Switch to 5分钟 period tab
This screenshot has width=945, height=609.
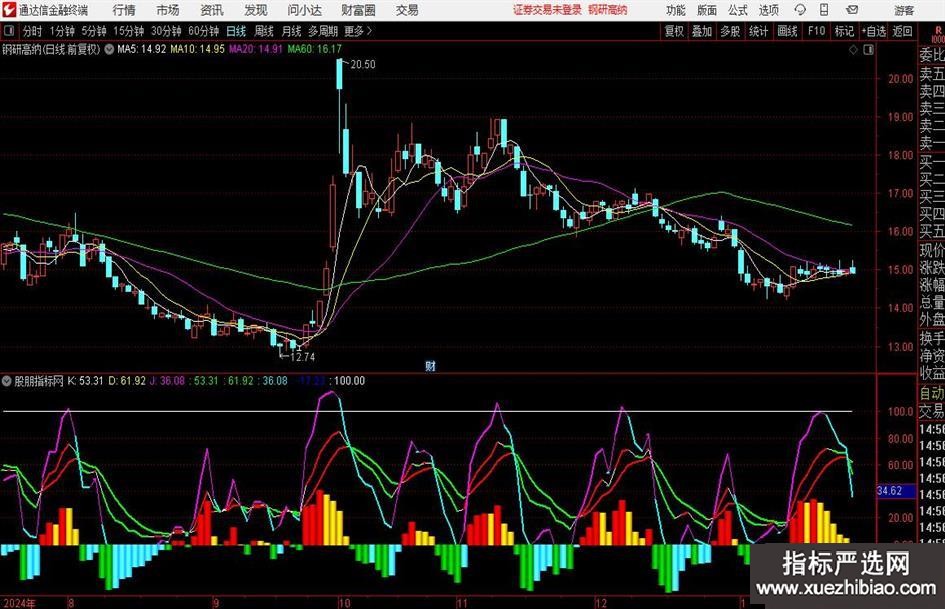(93, 31)
